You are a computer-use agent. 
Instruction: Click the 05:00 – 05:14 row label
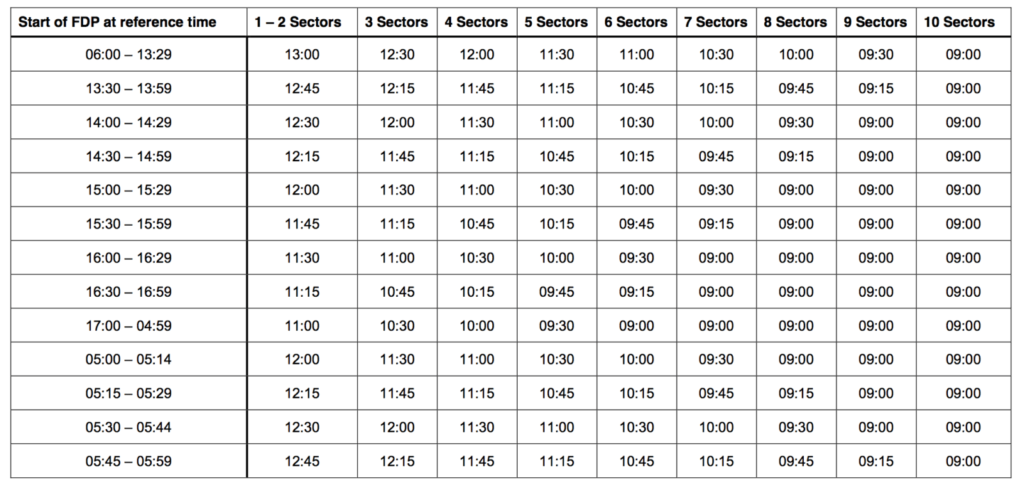(x=129, y=360)
